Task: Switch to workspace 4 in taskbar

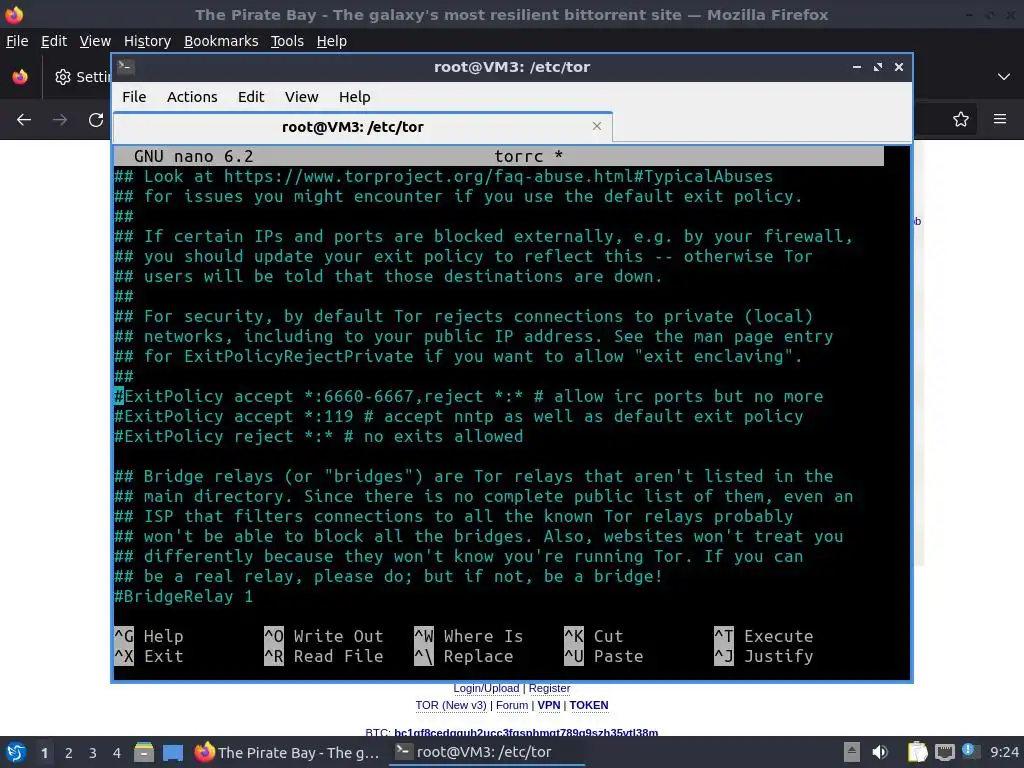Action: [x=117, y=753]
